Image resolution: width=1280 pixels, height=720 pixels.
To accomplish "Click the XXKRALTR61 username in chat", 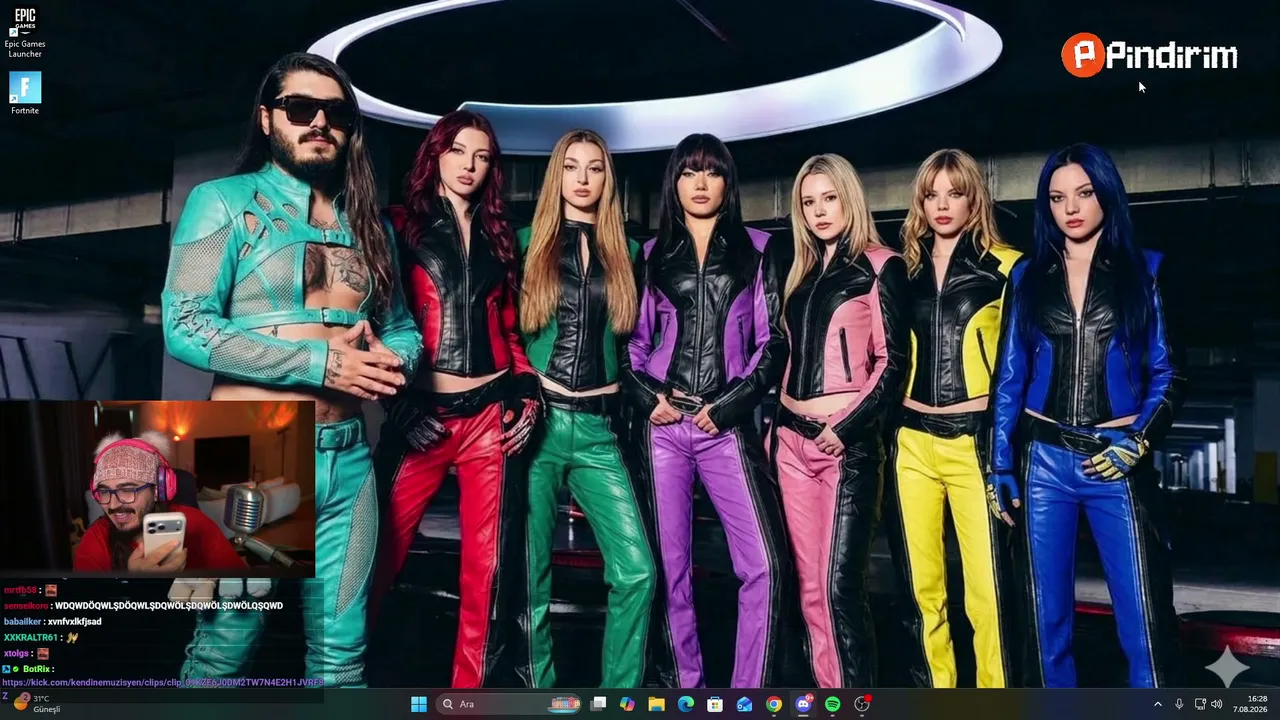I will [x=30, y=637].
